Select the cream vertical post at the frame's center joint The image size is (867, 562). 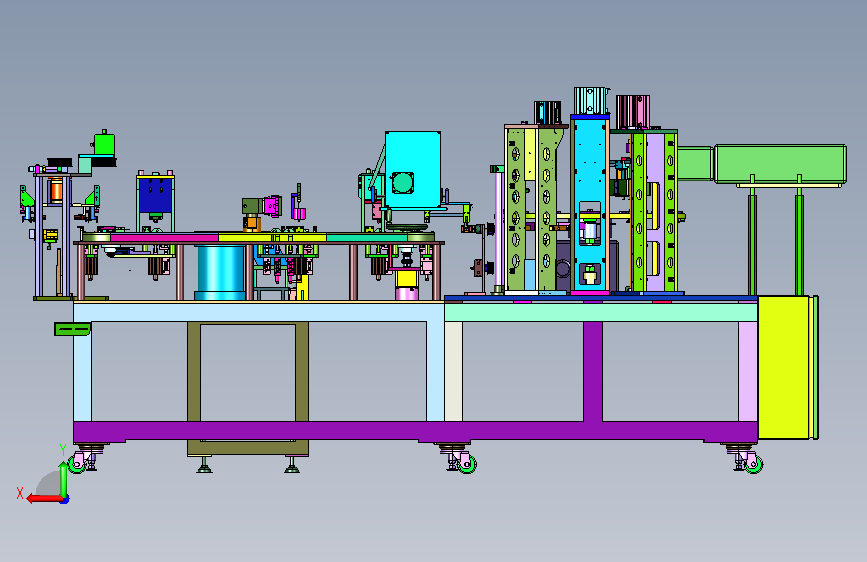pyautogui.click(x=454, y=371)
